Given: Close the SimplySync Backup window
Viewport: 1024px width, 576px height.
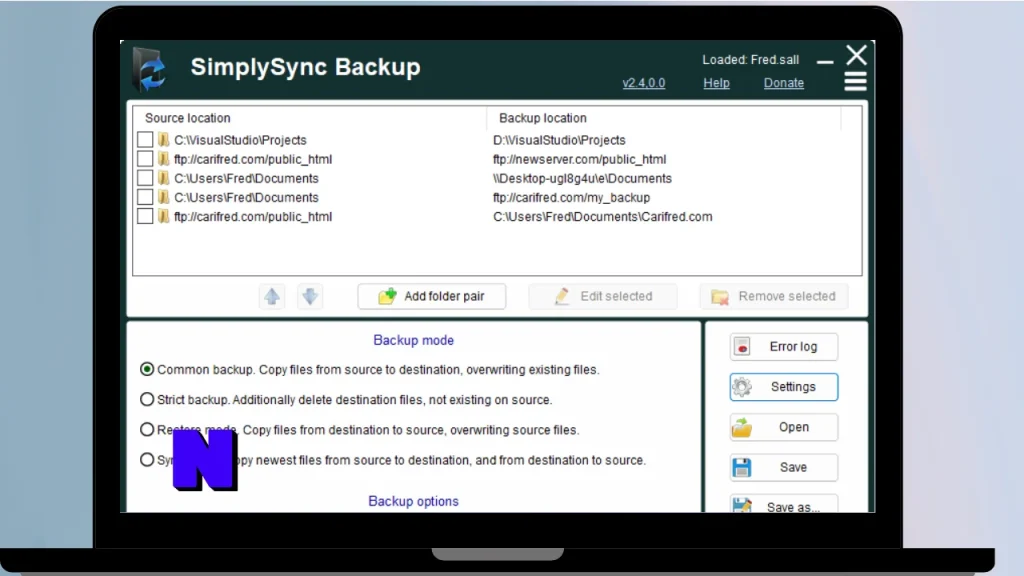Looking at the screenshot, I should tap(856, 56).
